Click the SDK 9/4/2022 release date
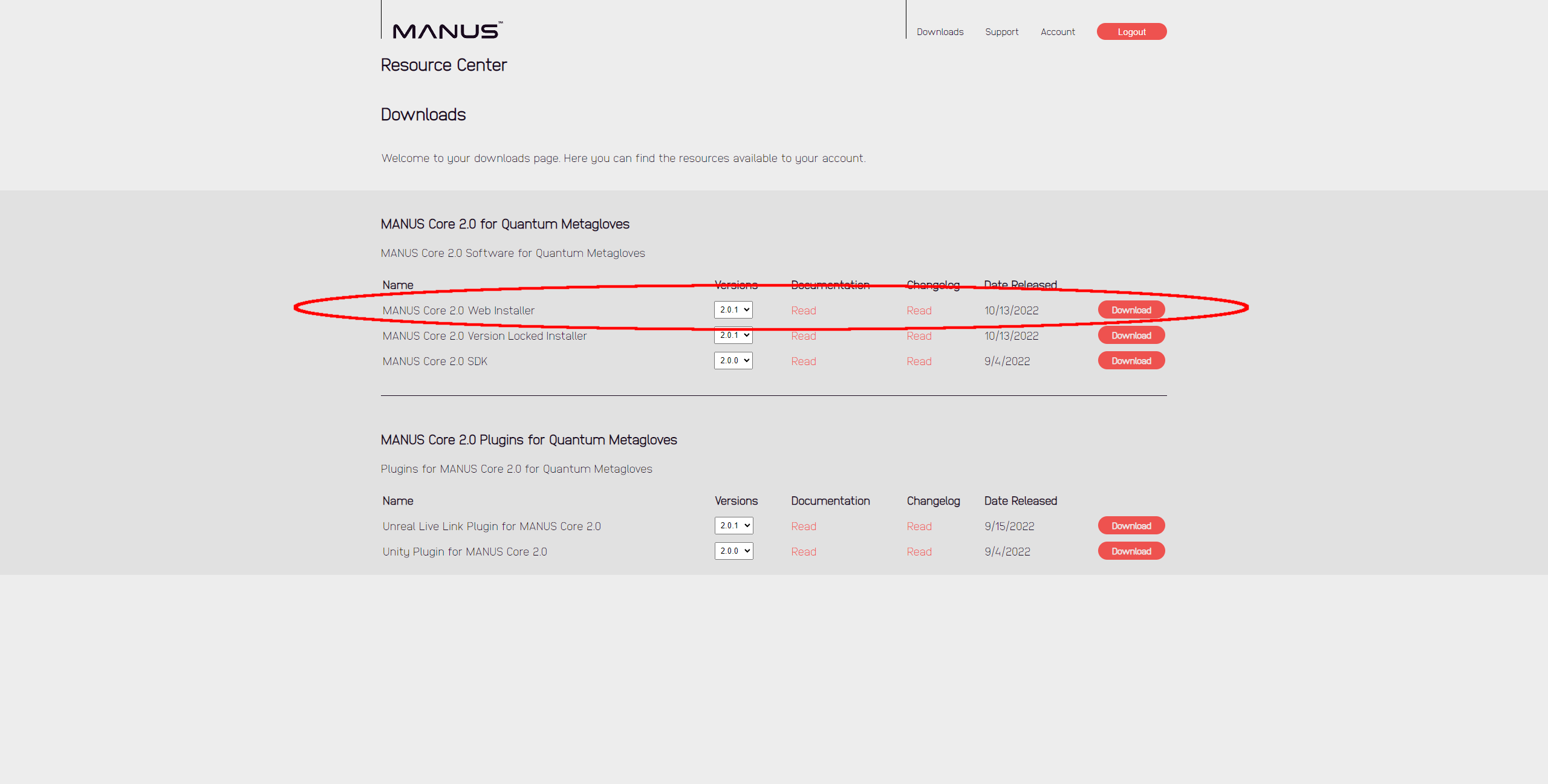1548x784 pixels. pyautogui.click(x=1007, y=361)
